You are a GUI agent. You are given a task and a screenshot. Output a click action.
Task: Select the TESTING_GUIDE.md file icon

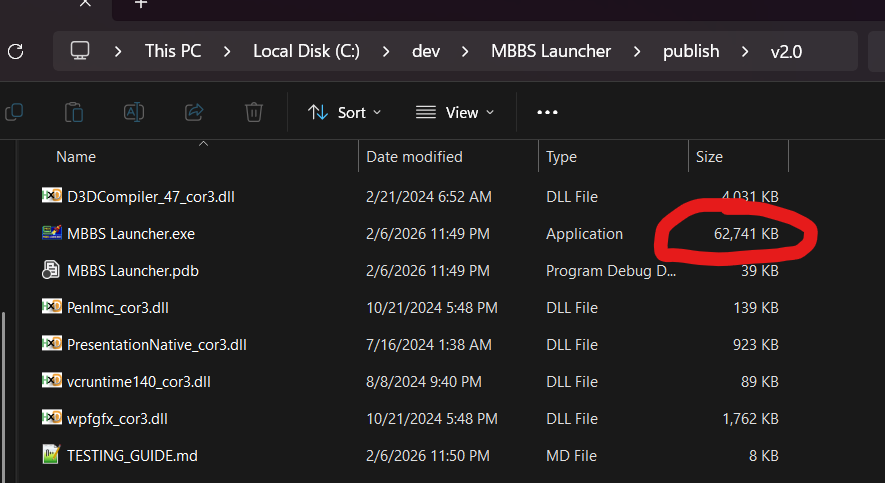(52, 455)
